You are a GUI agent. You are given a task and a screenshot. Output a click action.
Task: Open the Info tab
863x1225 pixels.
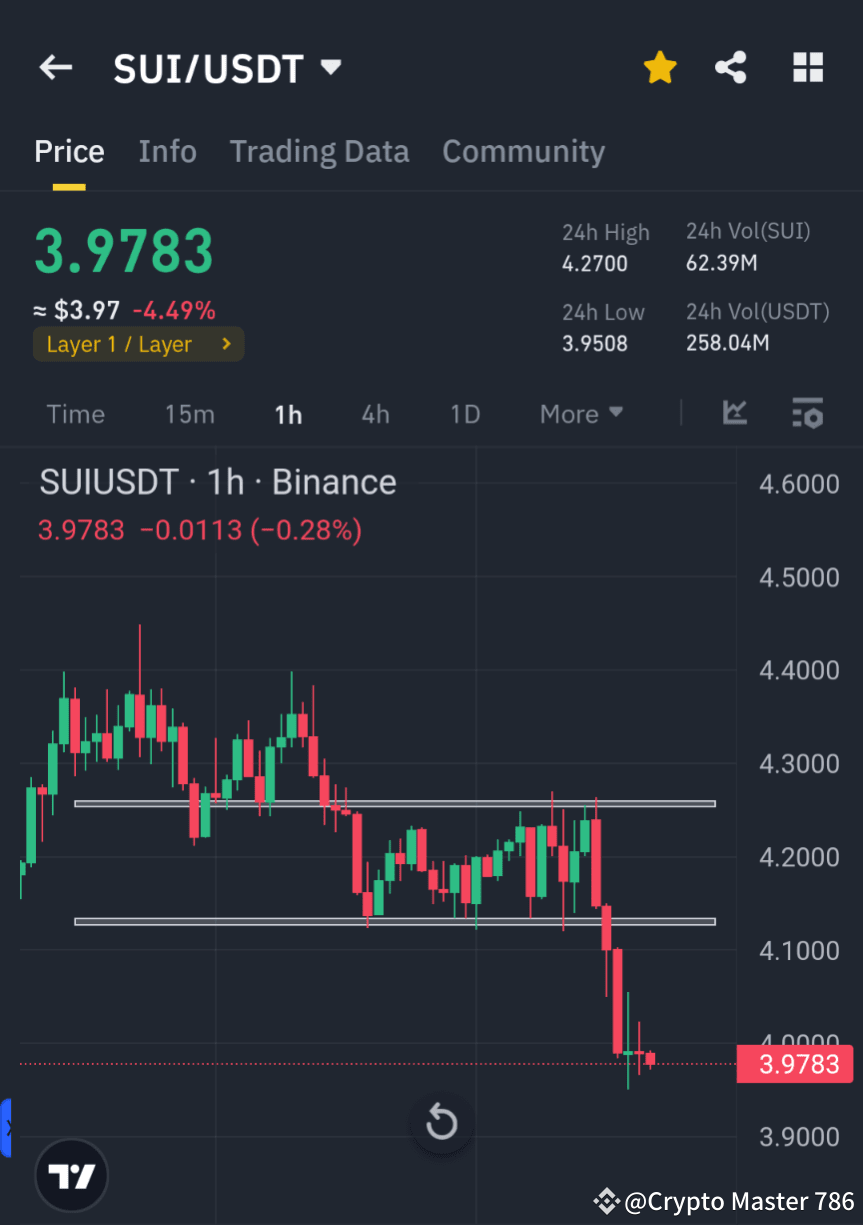167,151
